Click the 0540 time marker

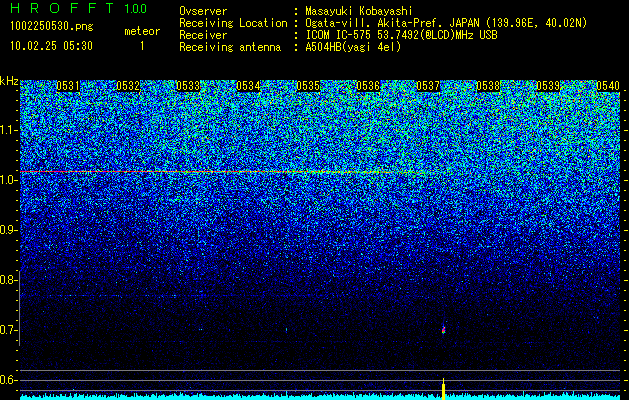click(x=608, y=86)
